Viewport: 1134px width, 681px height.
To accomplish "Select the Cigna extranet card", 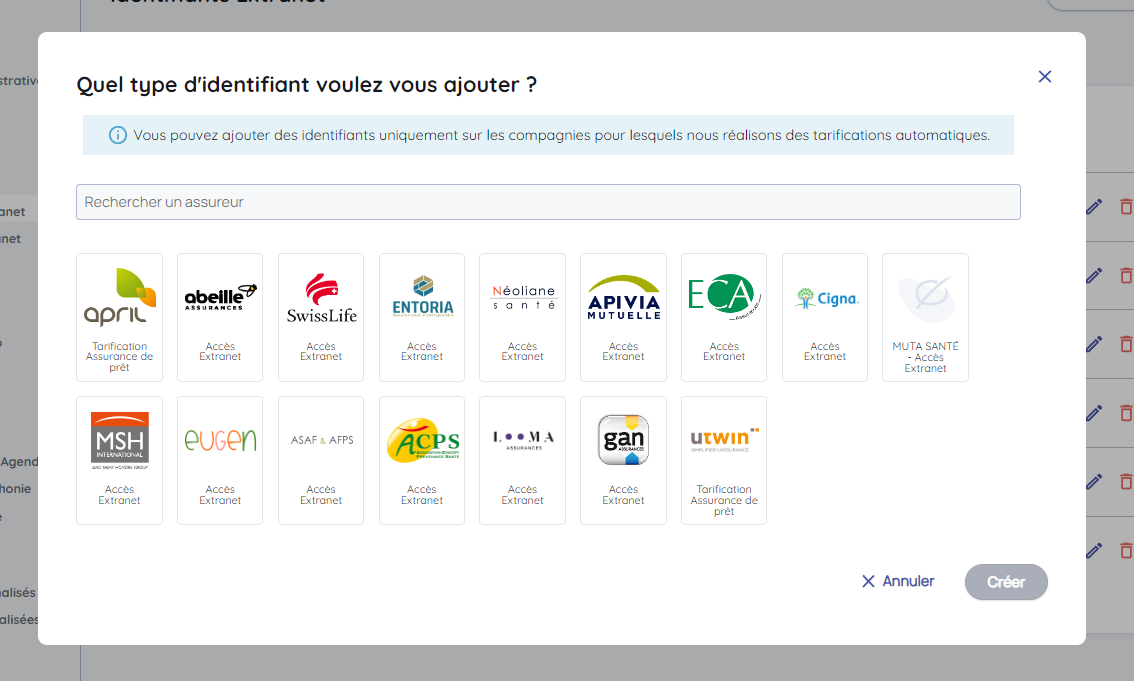I will click(x=825, y=317).
